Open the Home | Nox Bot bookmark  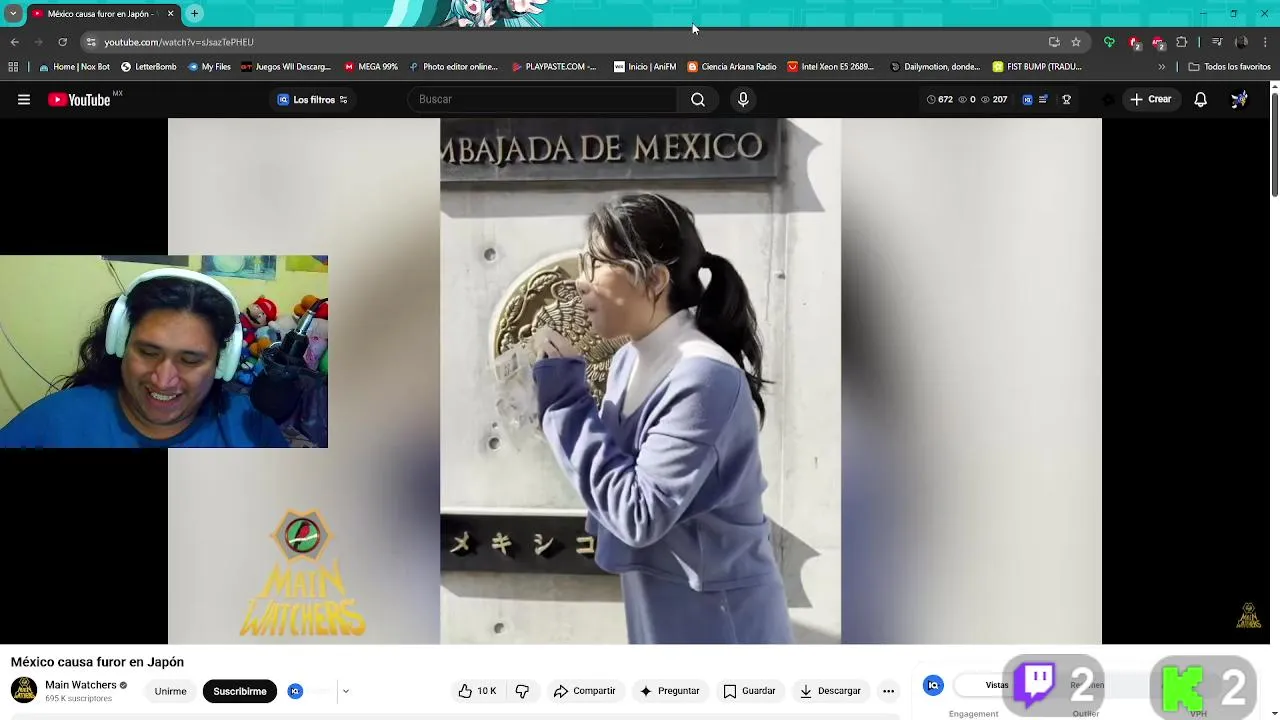click(x=75, y=67)
